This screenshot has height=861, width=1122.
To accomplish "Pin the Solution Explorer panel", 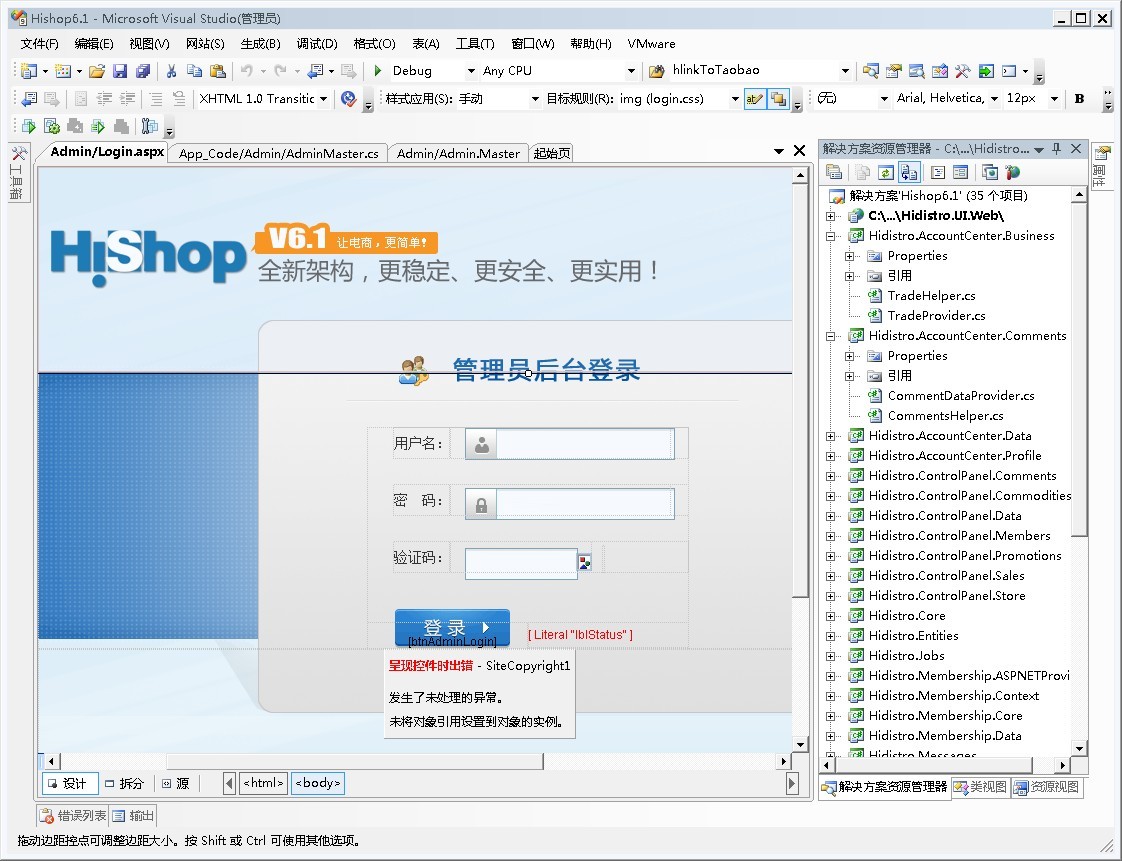I will (1057, 148).
